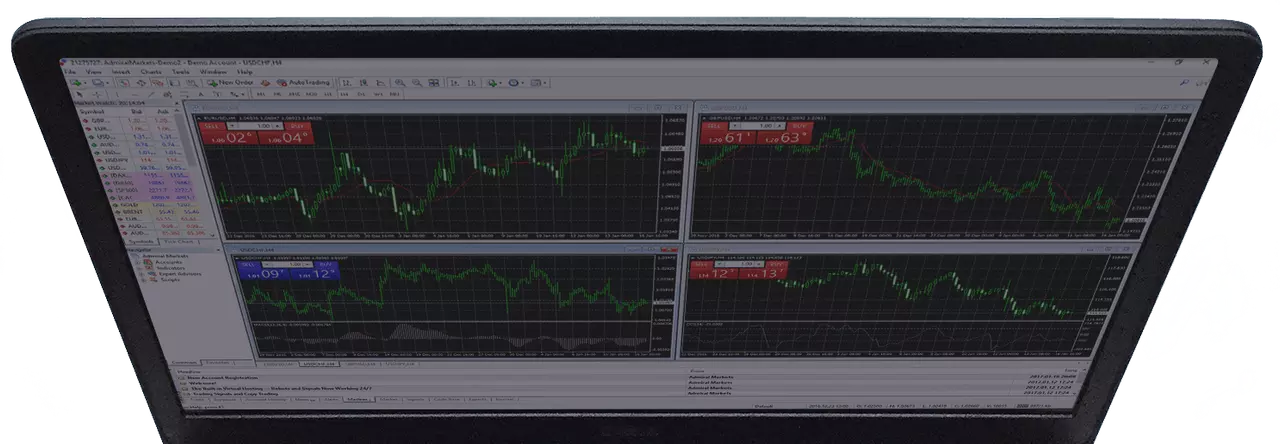Select the Trendline drawing tool
1280x444 pixels.
tap(151, 94)
